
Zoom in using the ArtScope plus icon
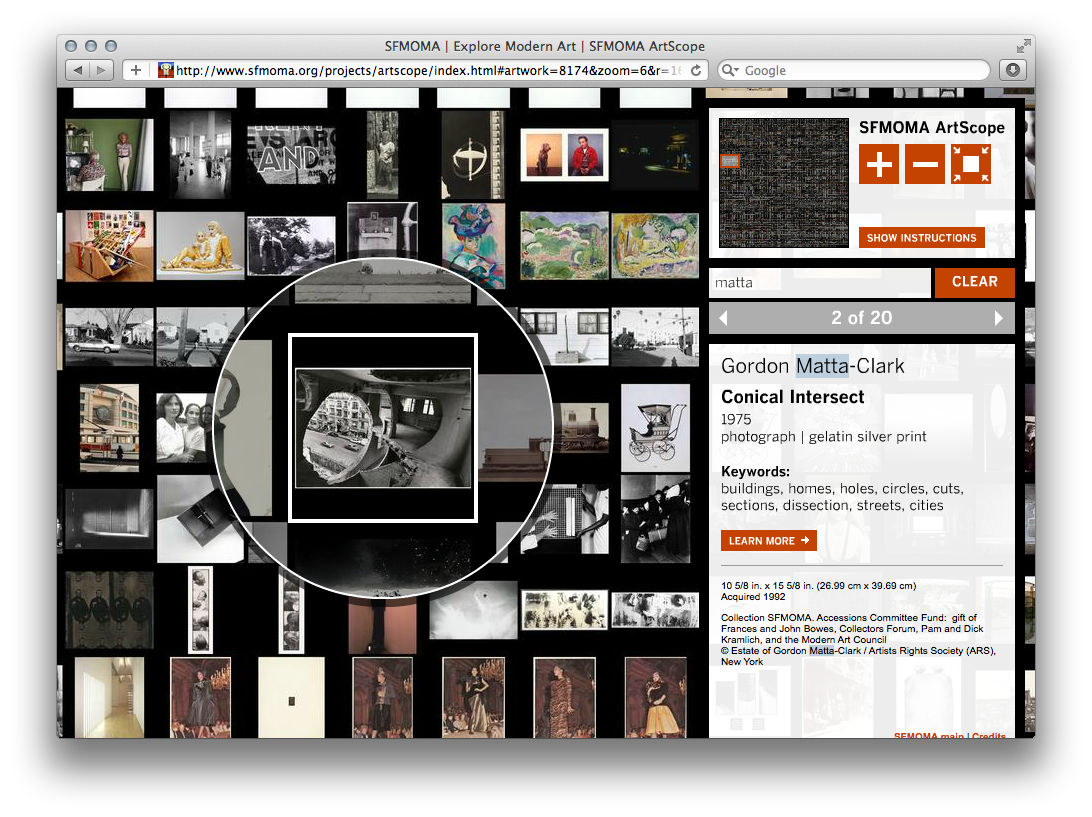tap(878, 163)
